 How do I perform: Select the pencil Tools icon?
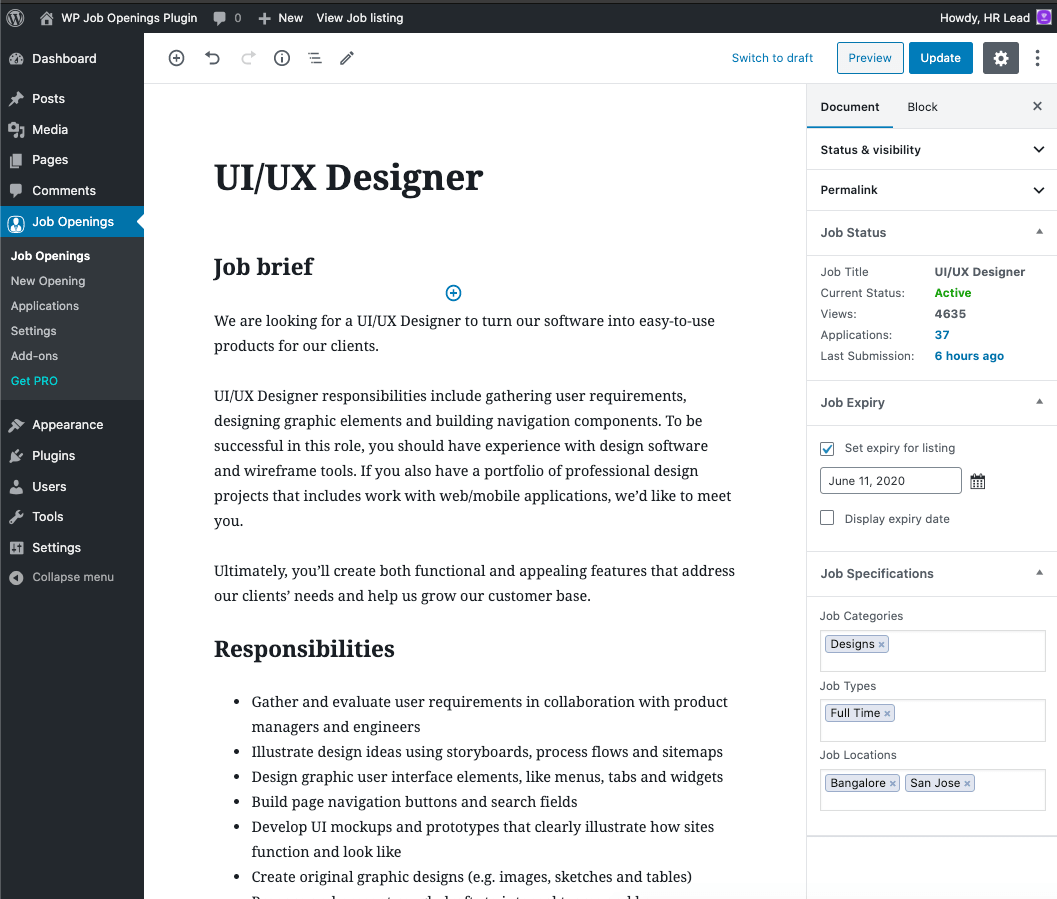[346, 58]
